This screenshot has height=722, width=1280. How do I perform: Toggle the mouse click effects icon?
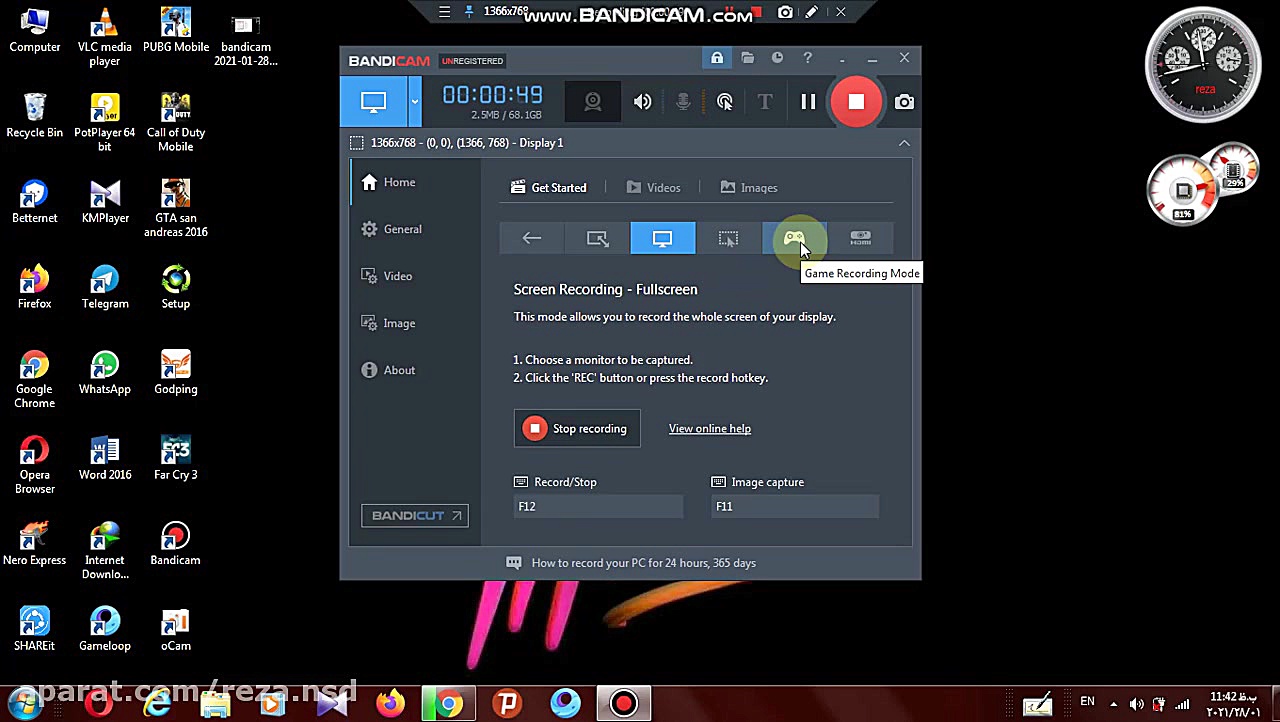click(724, 102)
